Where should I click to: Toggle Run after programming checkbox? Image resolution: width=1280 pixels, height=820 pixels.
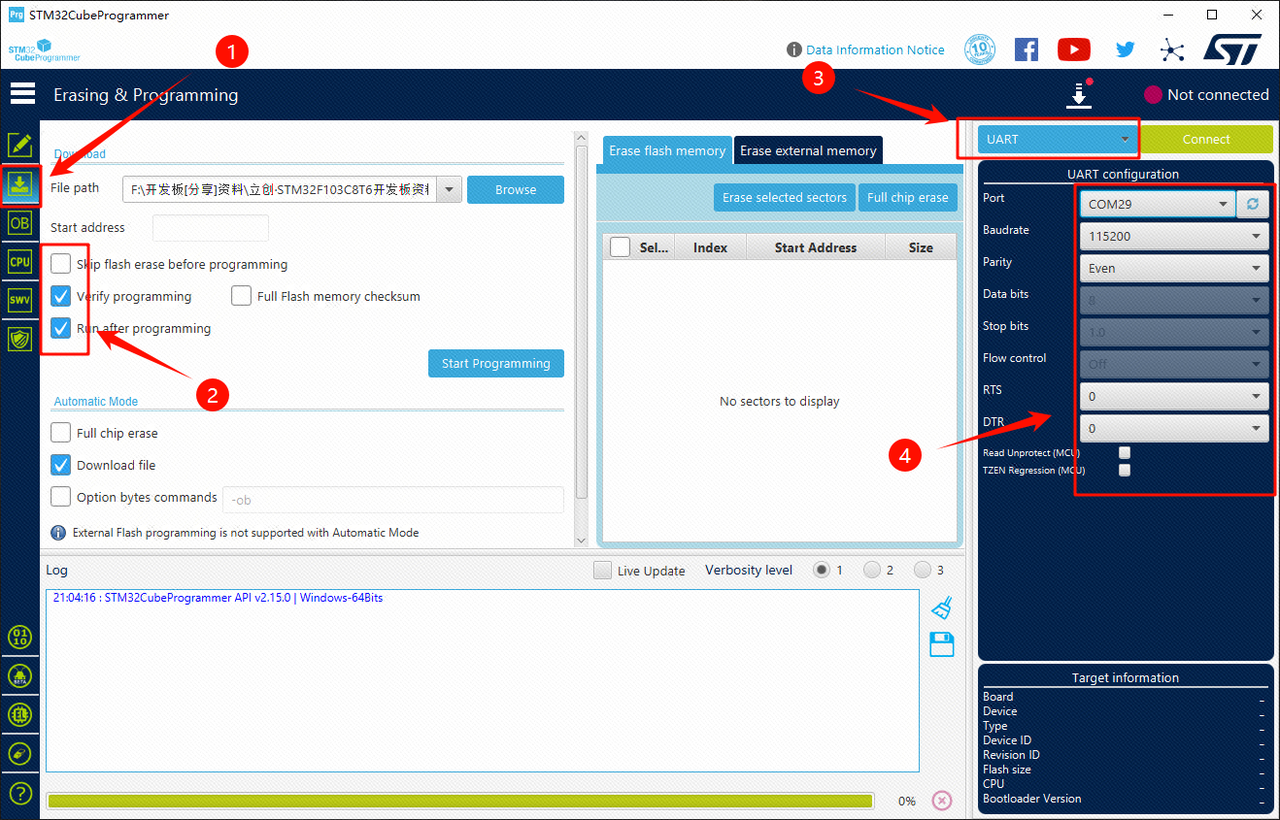coord(61,328)
